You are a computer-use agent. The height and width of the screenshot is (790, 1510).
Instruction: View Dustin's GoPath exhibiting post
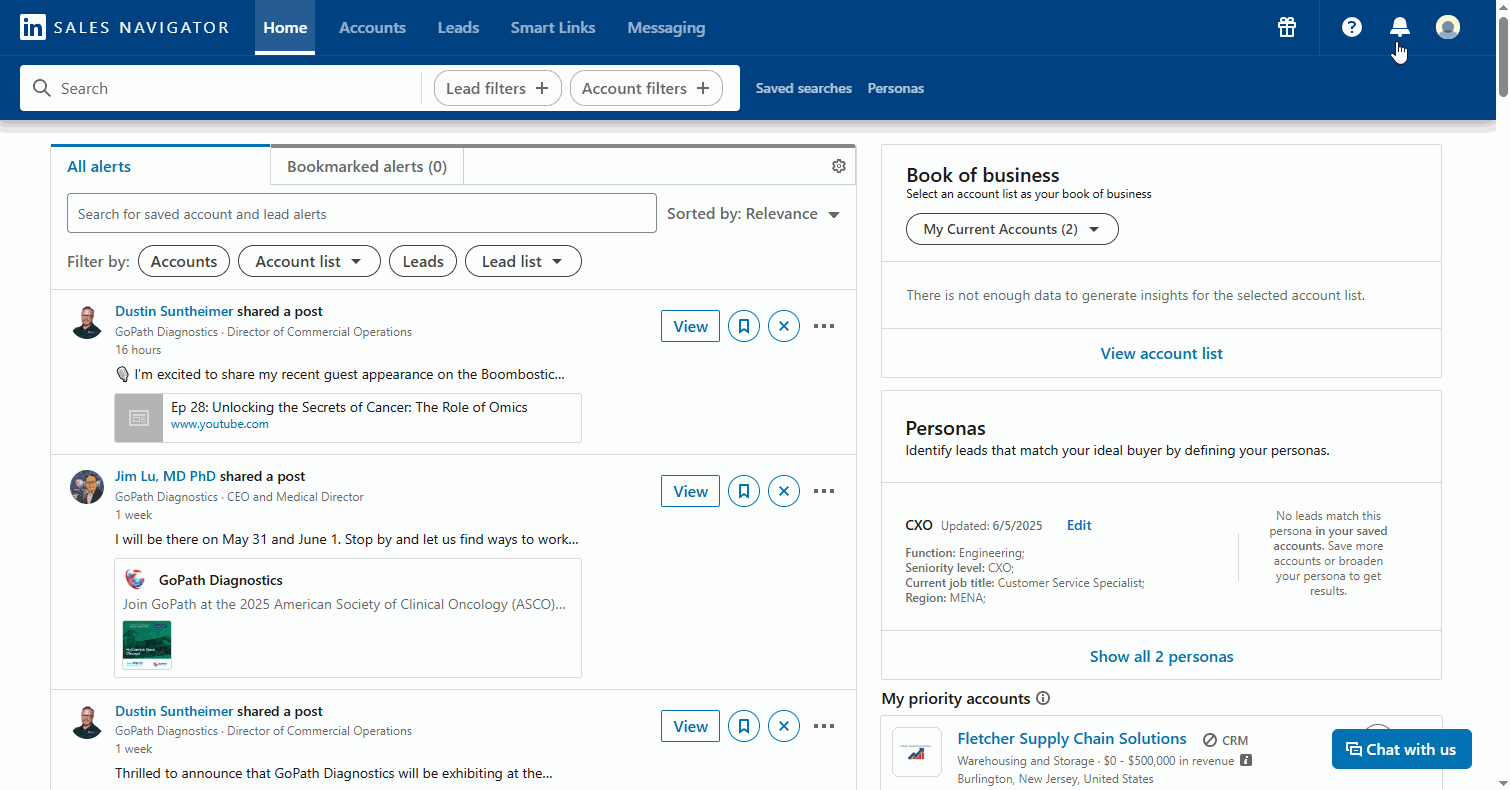[690, 726]
